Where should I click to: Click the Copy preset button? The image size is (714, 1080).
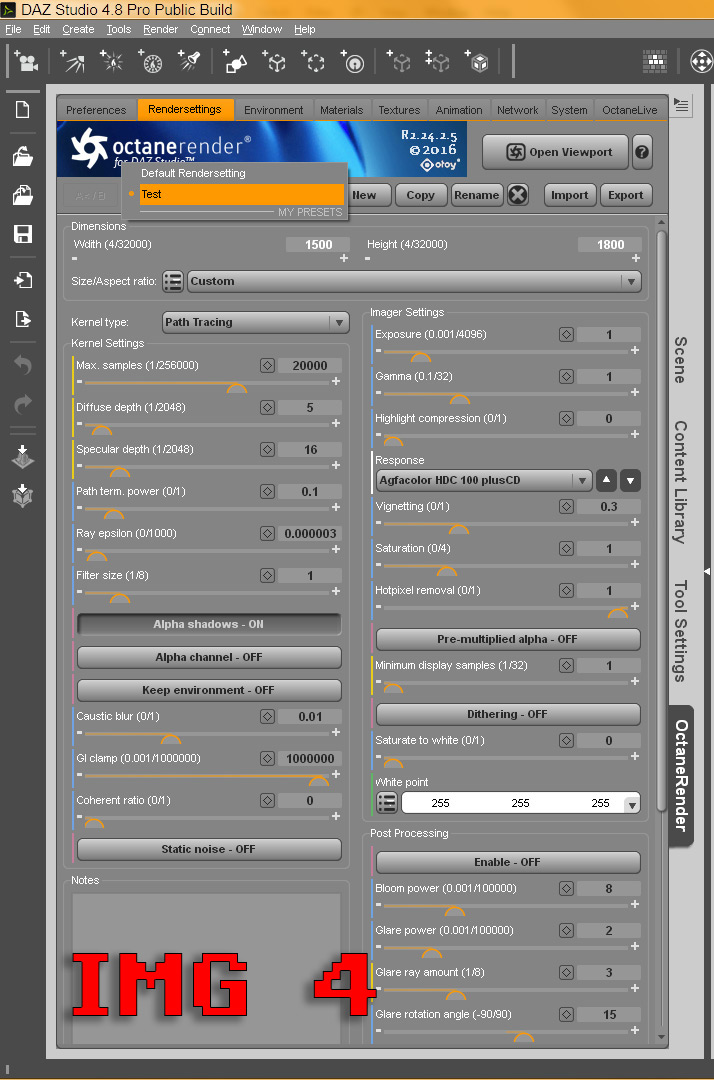coord(421,195)
